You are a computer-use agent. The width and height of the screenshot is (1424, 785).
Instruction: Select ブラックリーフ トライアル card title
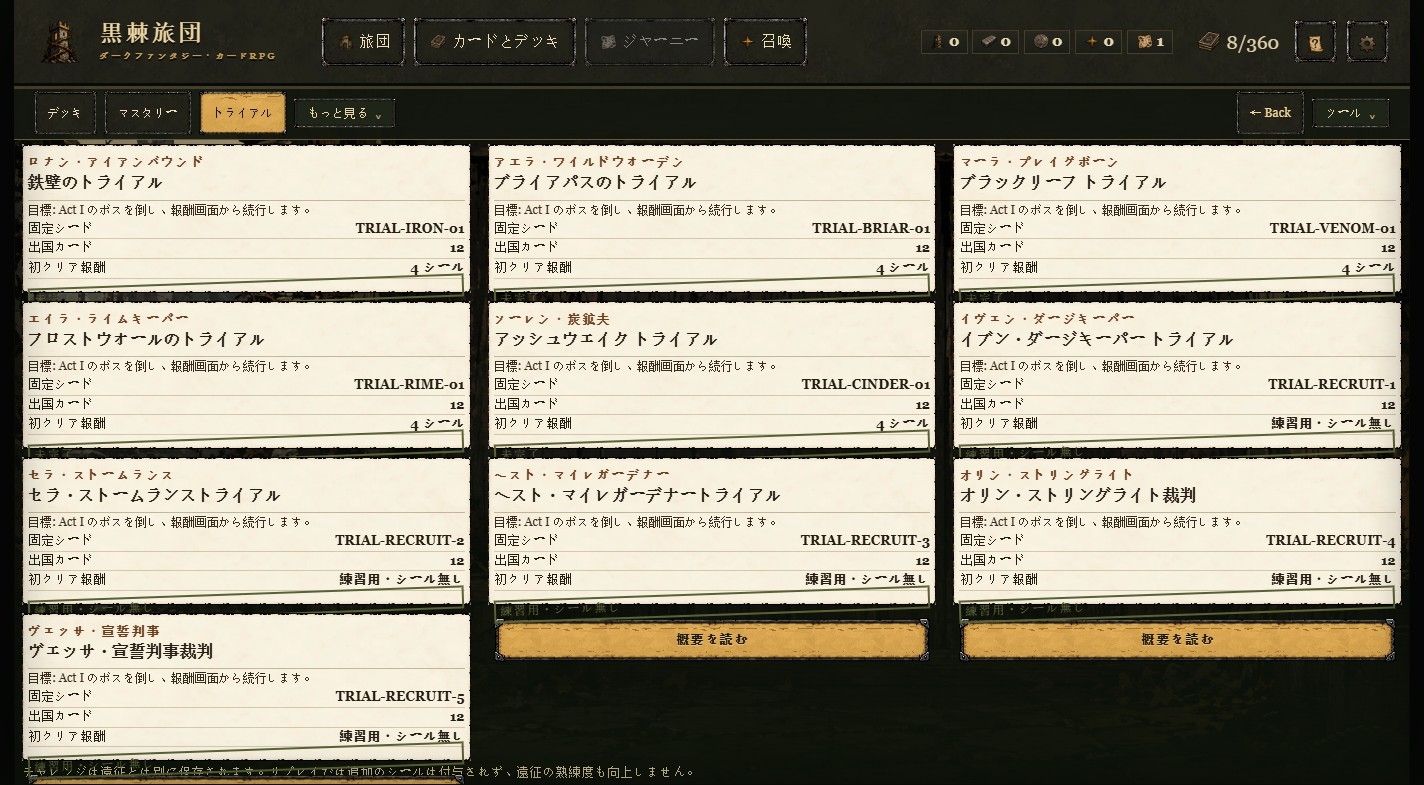pos(1063,182)
